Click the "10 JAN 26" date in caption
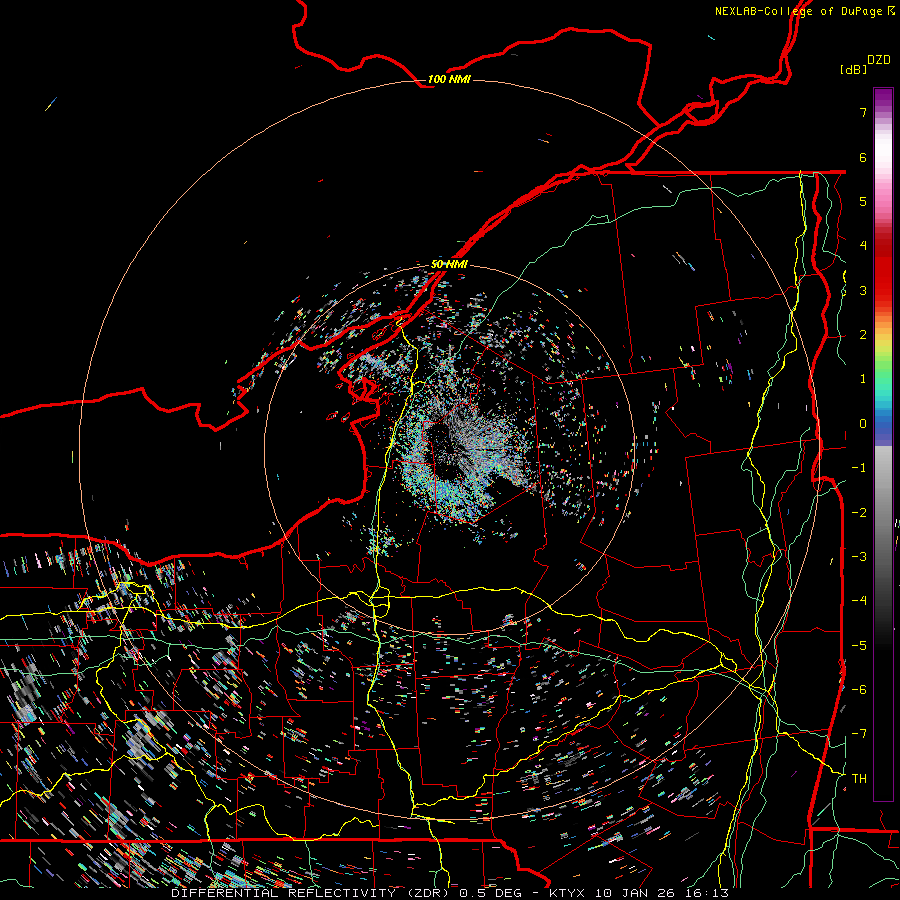The width and height of the screenshot is (900, 900). [634, 893]
